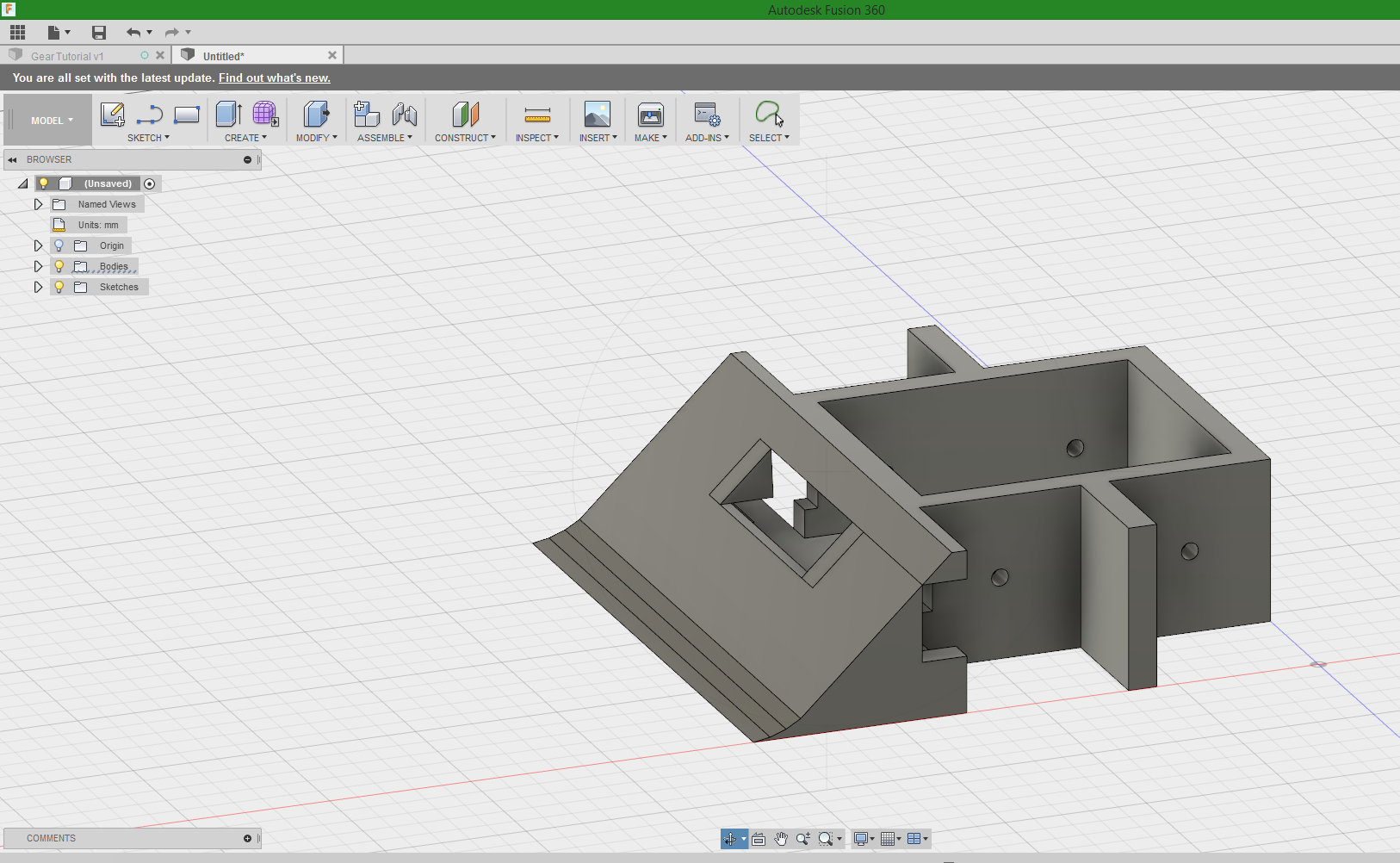Open the MODEL workspace switcher
This screenshot has height=863, width=1400.
point(47,120)
